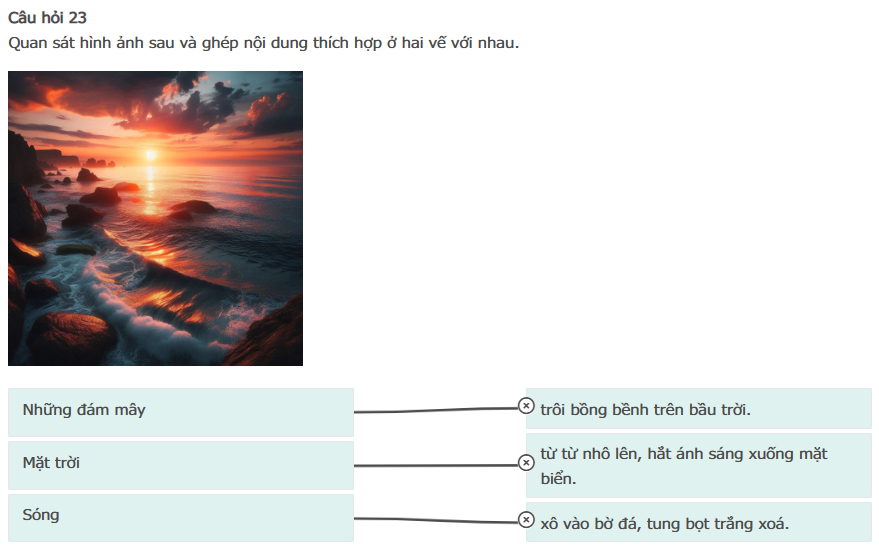Click the X icon beside "từ từ nhô lên"
The height and width of the screenshot is (552, 879).
coord(526,462)
